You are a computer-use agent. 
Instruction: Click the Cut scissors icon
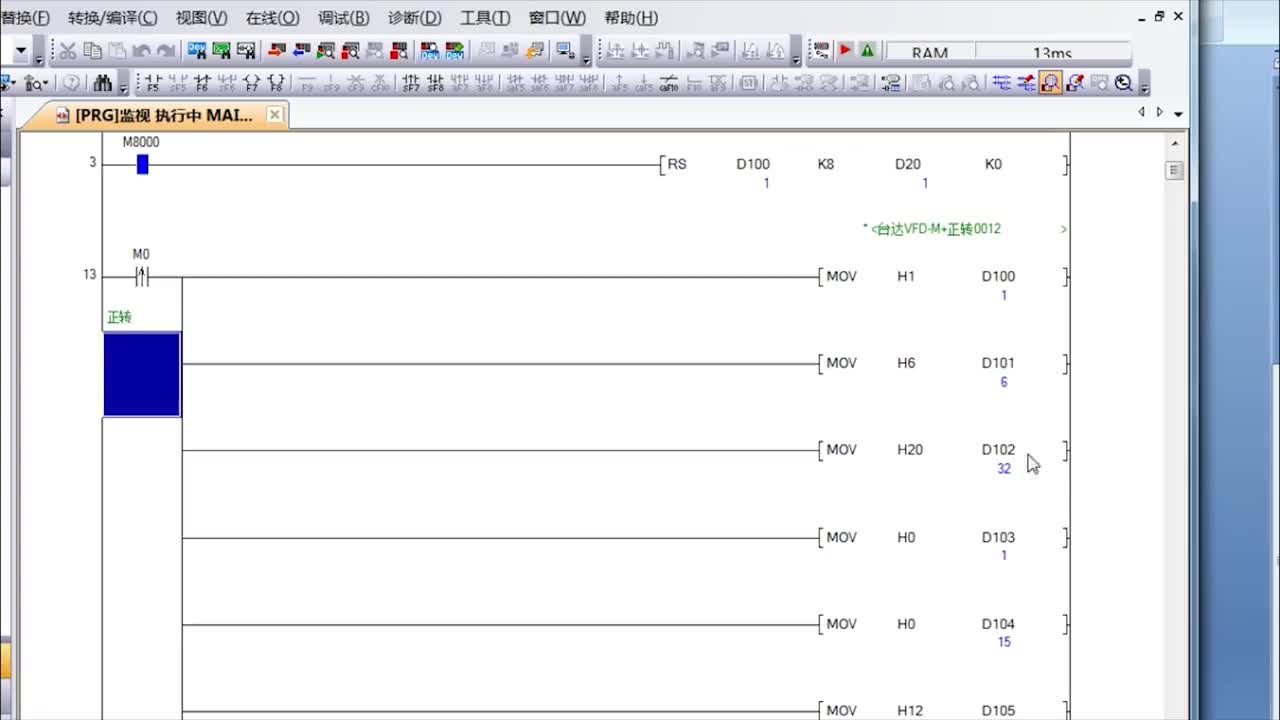click(68, 51)
